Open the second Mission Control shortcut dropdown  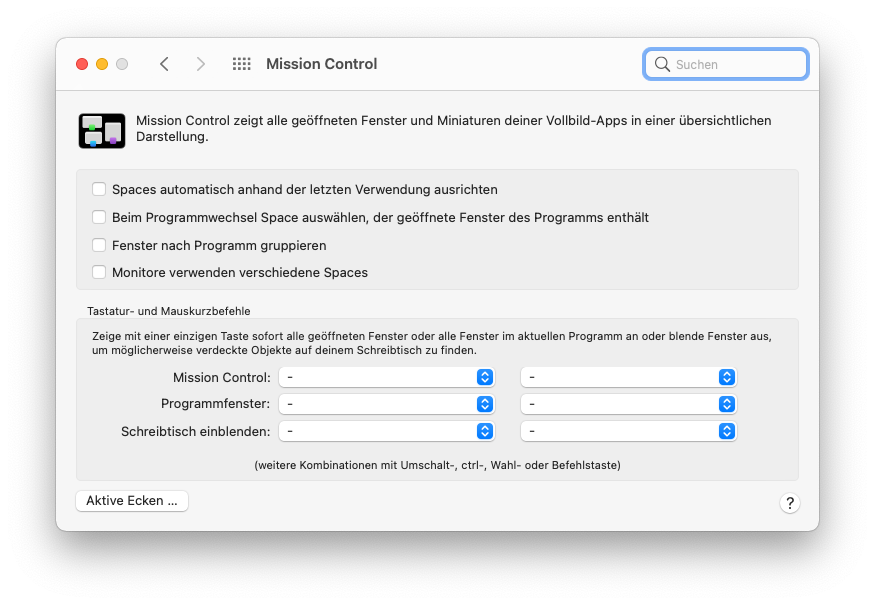click(x=628, y=377)
